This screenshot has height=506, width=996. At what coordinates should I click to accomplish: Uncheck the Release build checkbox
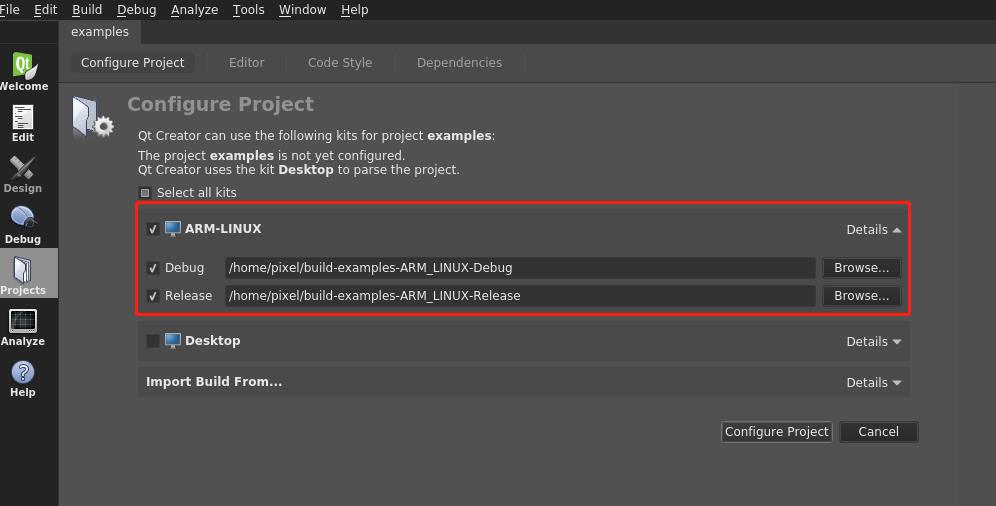click(152, 296)
